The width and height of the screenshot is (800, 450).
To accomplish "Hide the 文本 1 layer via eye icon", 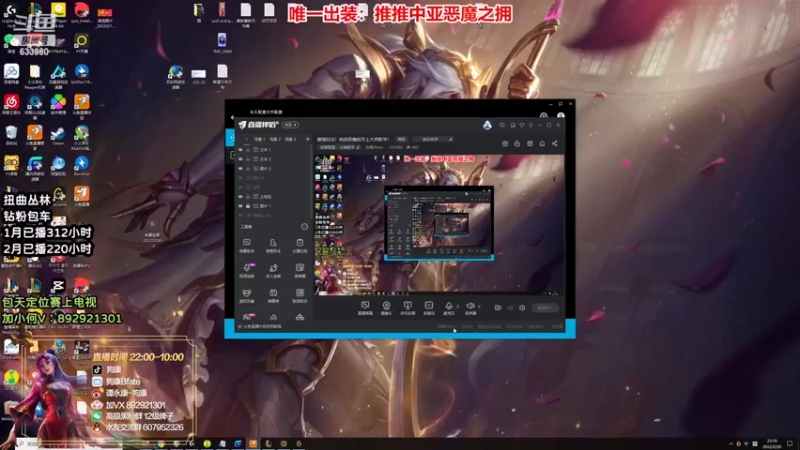I will point(240,150).
